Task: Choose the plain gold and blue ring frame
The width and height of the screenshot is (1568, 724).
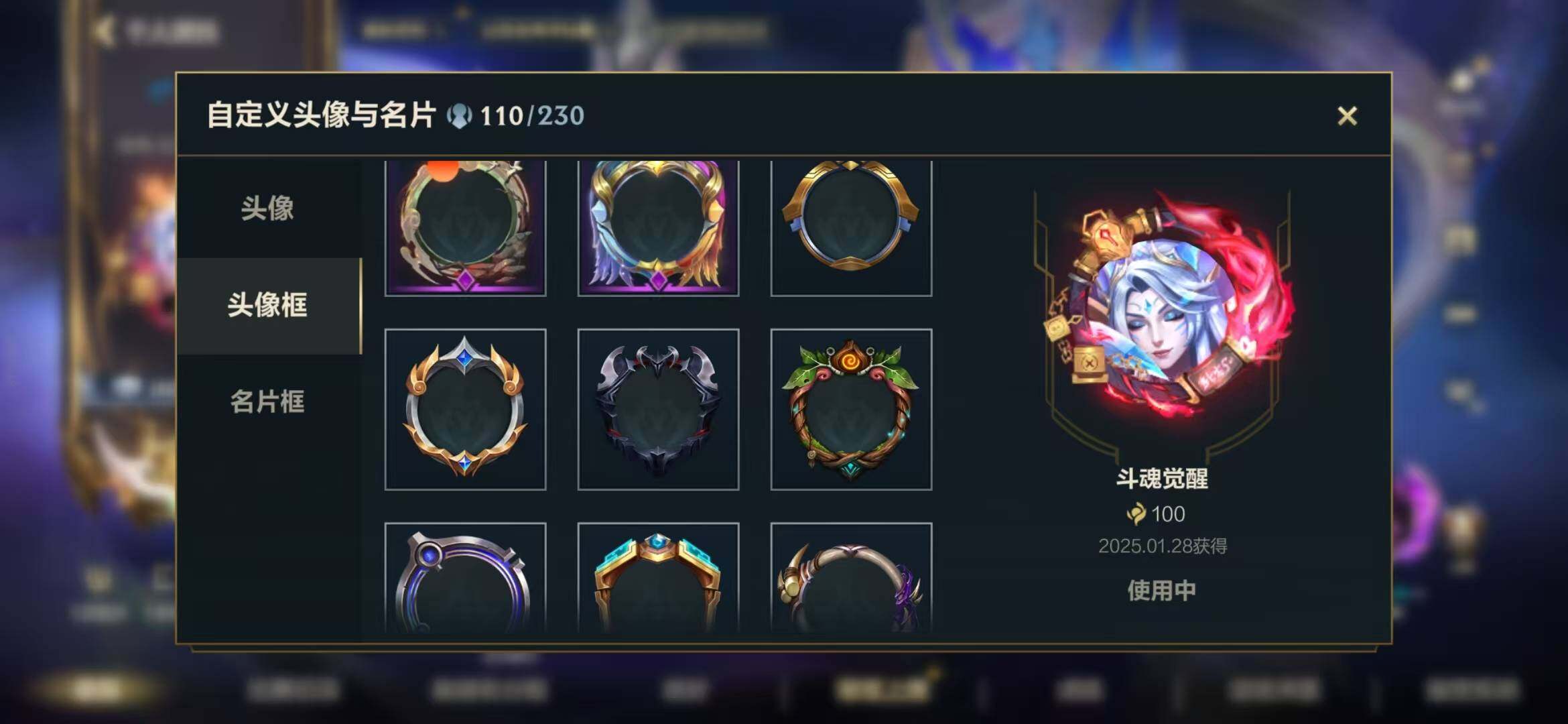Action: click(851, 228)
